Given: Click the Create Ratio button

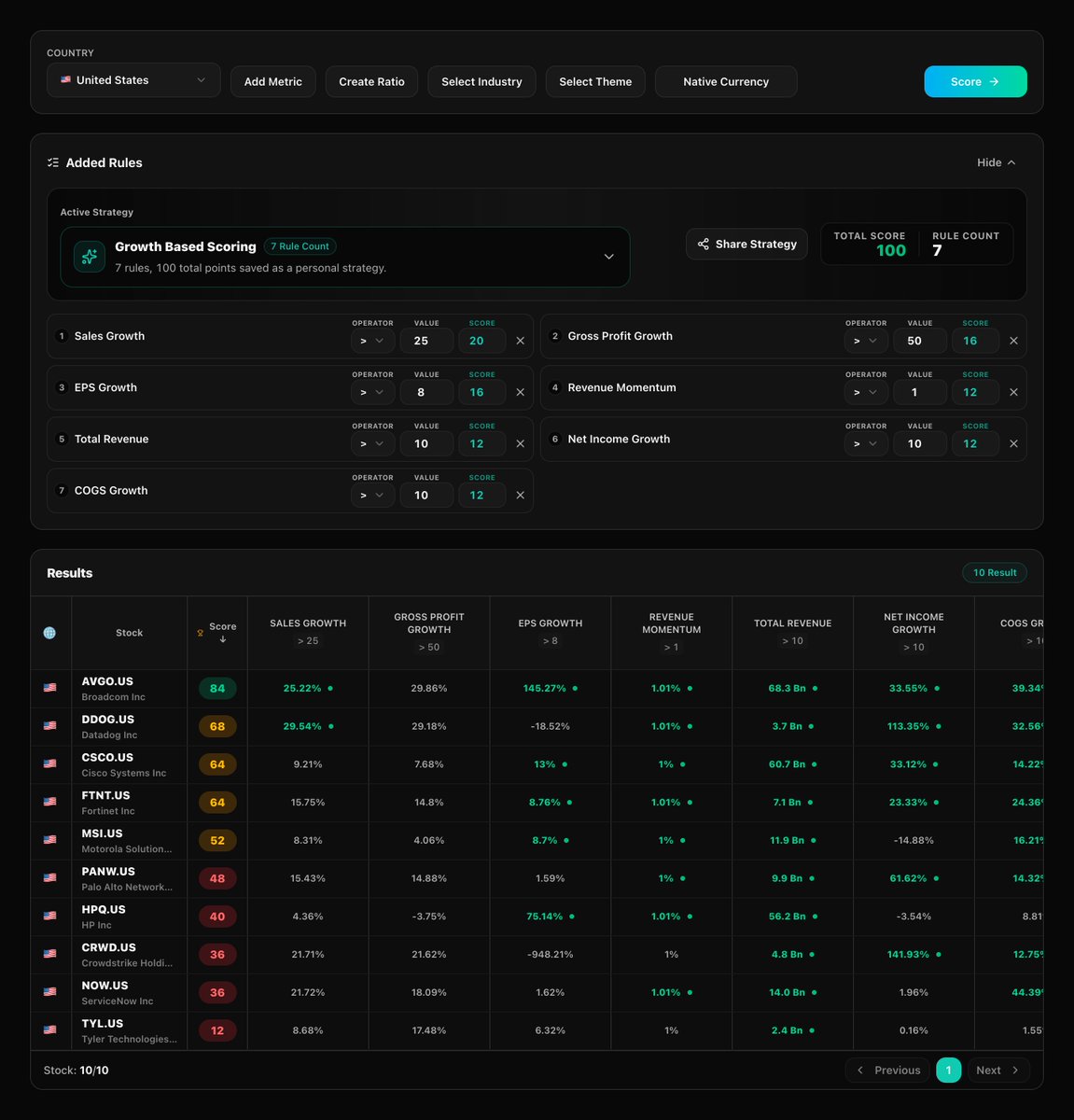Looking at the screenshot, I should point(371,81).
